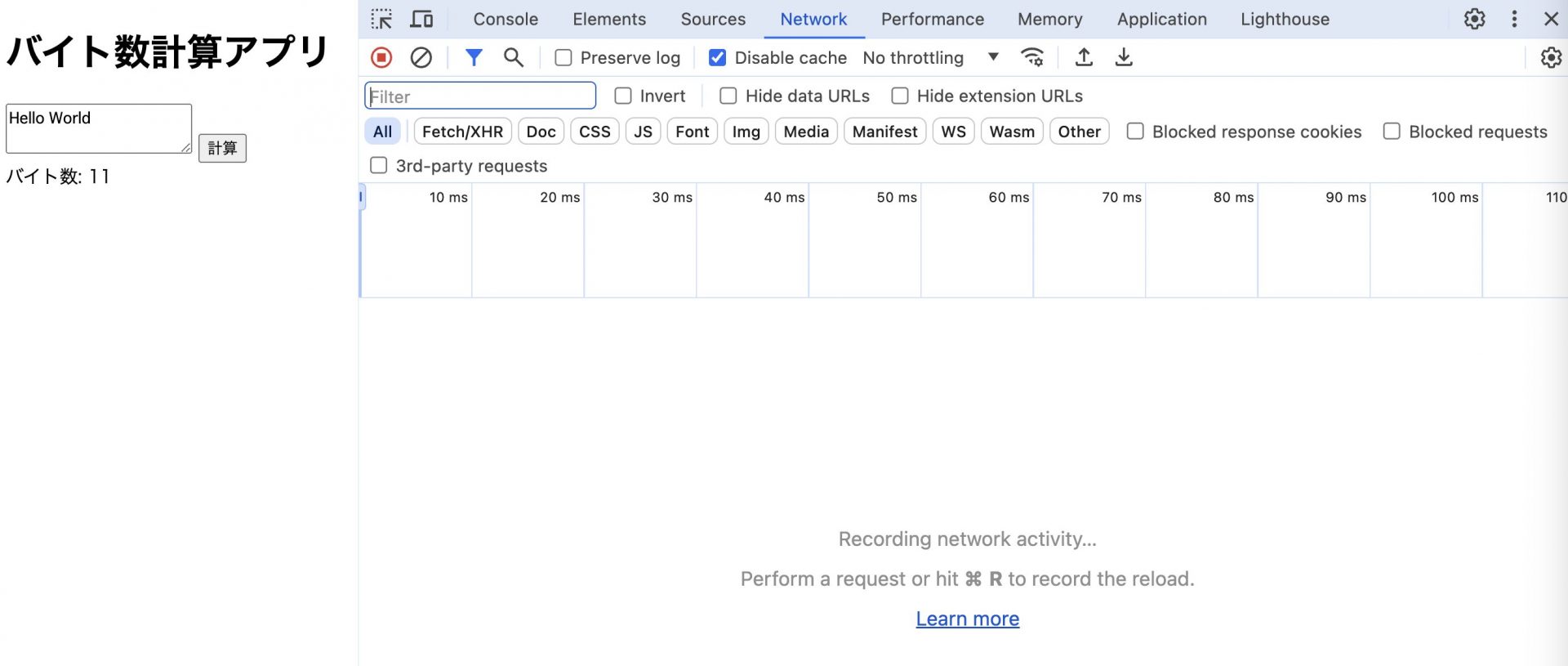This screenshot has width=1568, height=666.
Task: Toggle the network filter funnel icon
Action: pyautogui.click(x=474, y=57)
